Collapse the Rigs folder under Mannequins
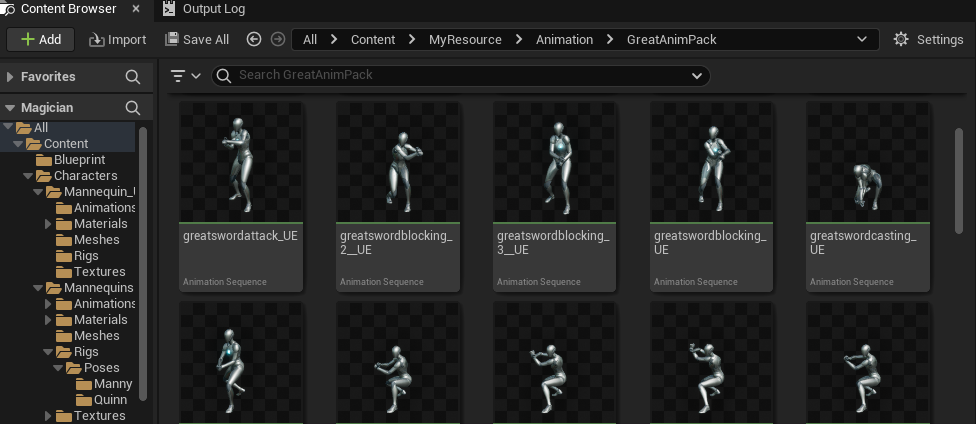The height and width of the screenshot is (424, 976). [49, 352]
